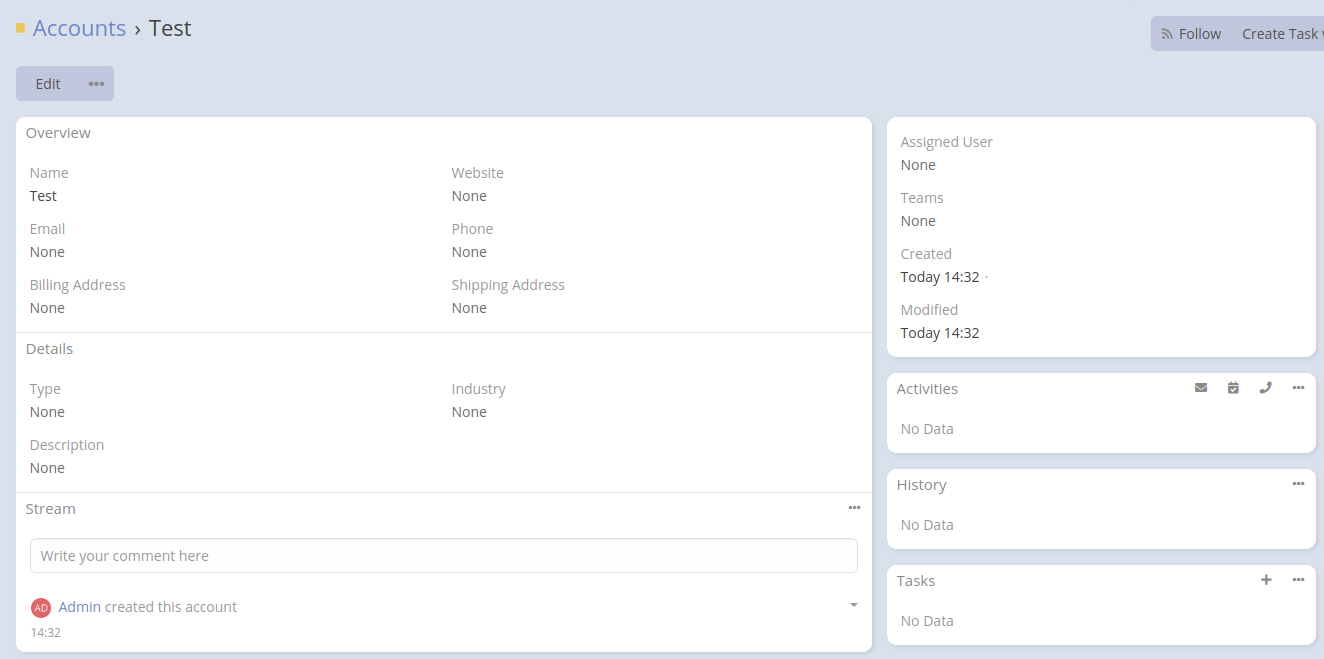Click the Overview panel heading

click(x=58, y=133)
